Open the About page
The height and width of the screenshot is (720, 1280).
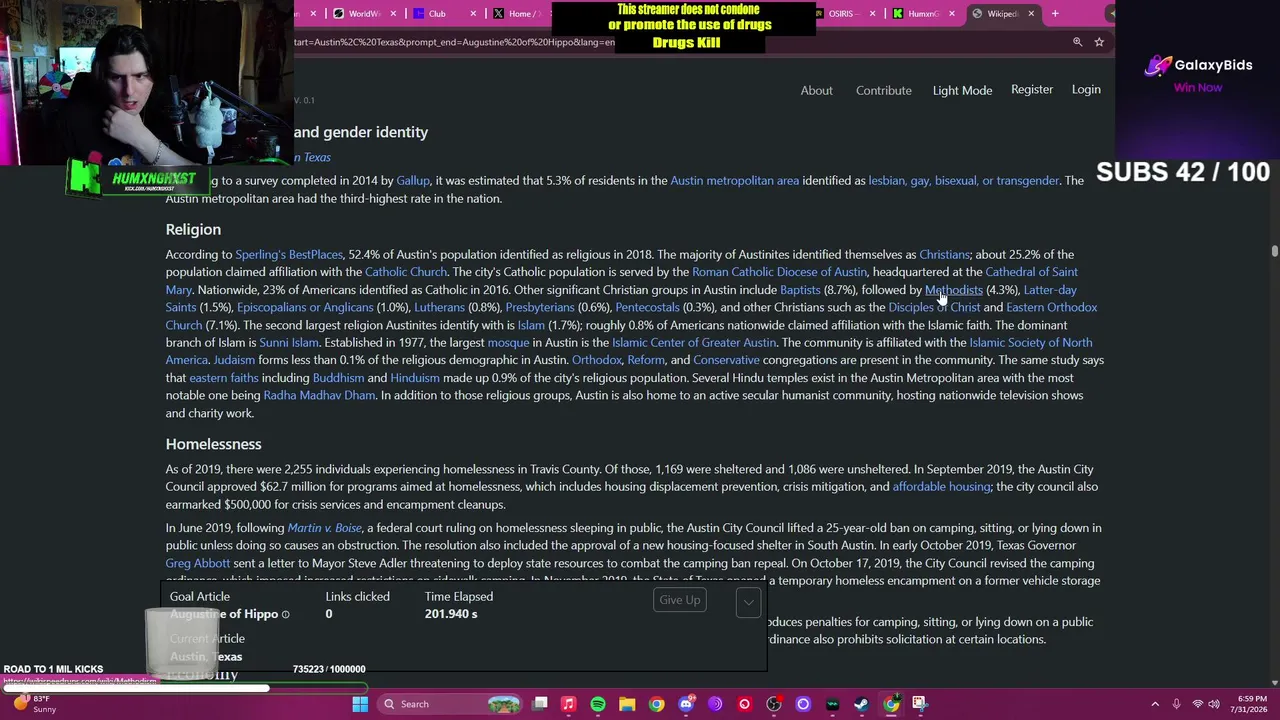coord(816,90)
